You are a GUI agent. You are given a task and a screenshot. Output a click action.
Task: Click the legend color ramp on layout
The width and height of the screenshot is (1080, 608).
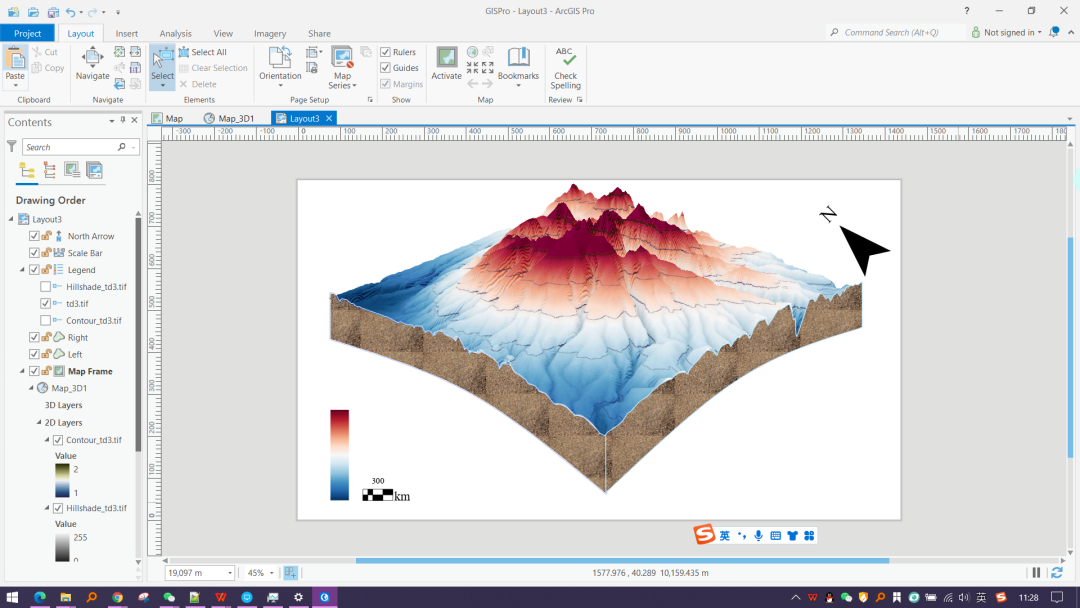pos(340,454)
